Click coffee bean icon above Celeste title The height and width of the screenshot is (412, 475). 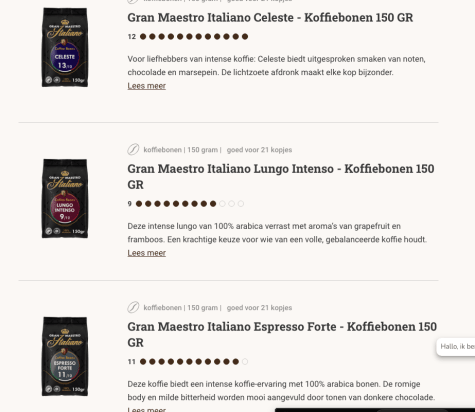[133, 1]
